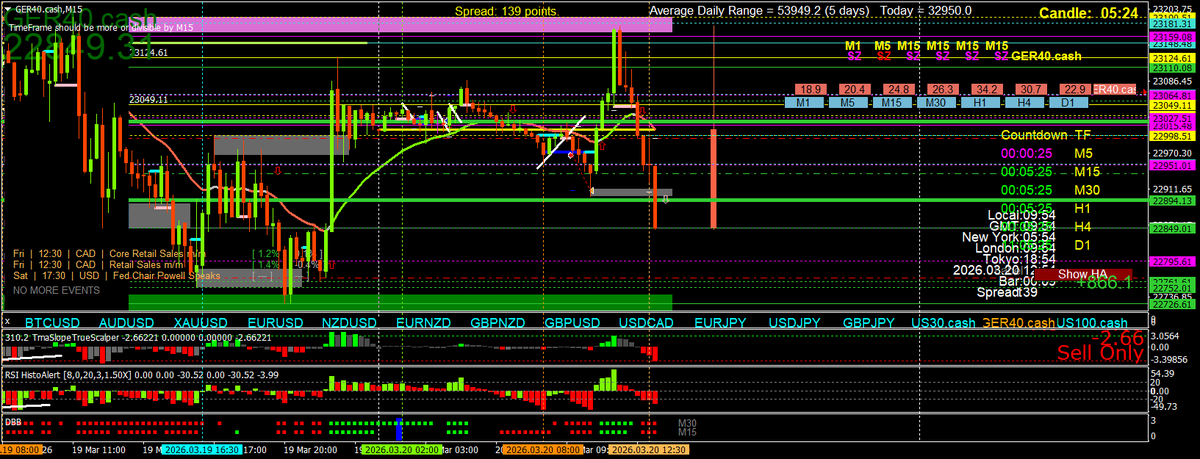Click the red M5 SZ zone label
The height and width of the screenshot is (459, 1200).
[x=882, y=51]
